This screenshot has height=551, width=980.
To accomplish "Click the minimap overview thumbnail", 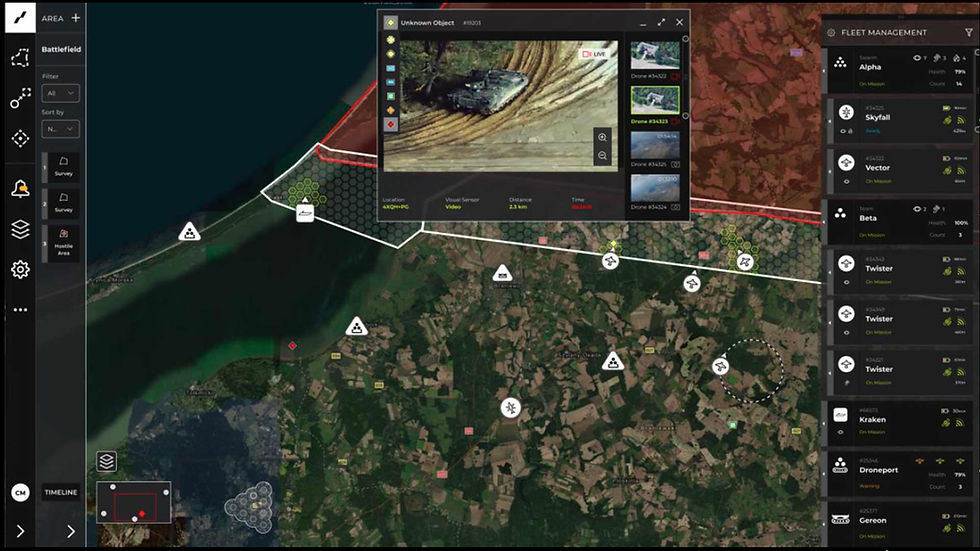I will 134,502.
